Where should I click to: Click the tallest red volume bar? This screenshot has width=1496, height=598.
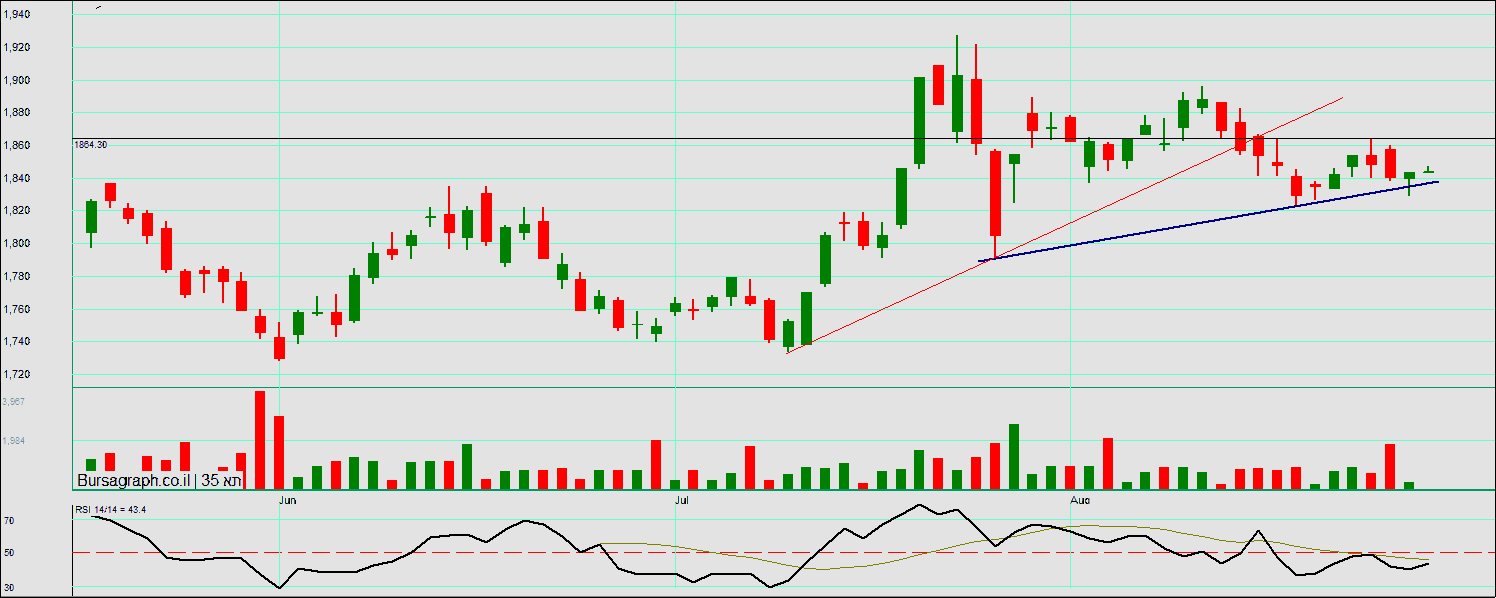tap(260, 440)
